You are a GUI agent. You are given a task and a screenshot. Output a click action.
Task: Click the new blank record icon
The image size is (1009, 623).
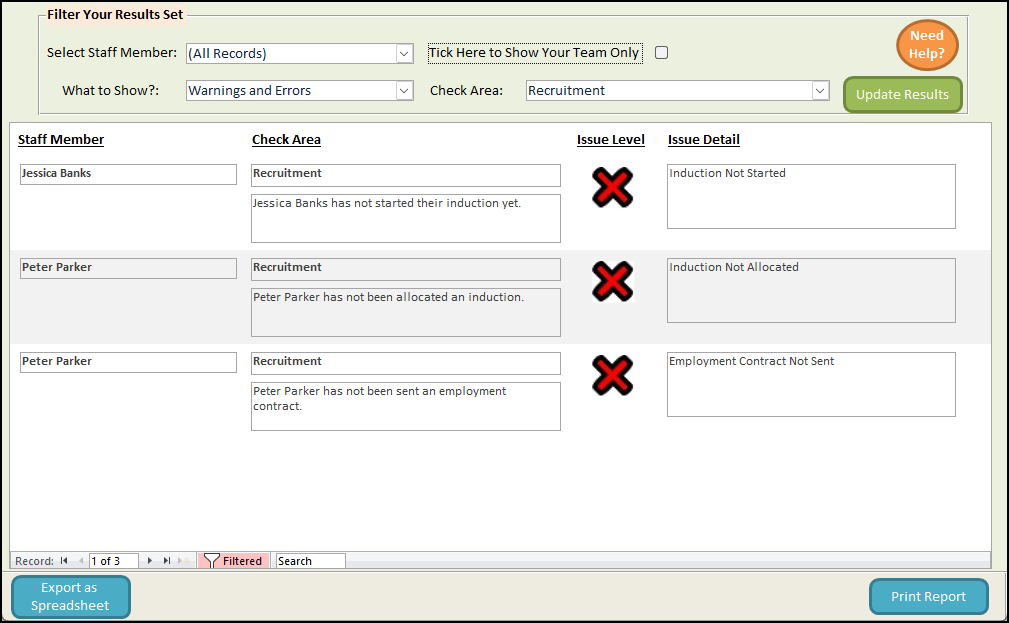point(182,561)
